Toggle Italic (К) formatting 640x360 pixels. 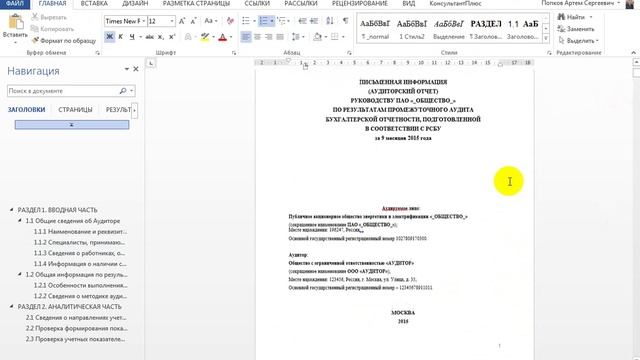tap(120, 37)
